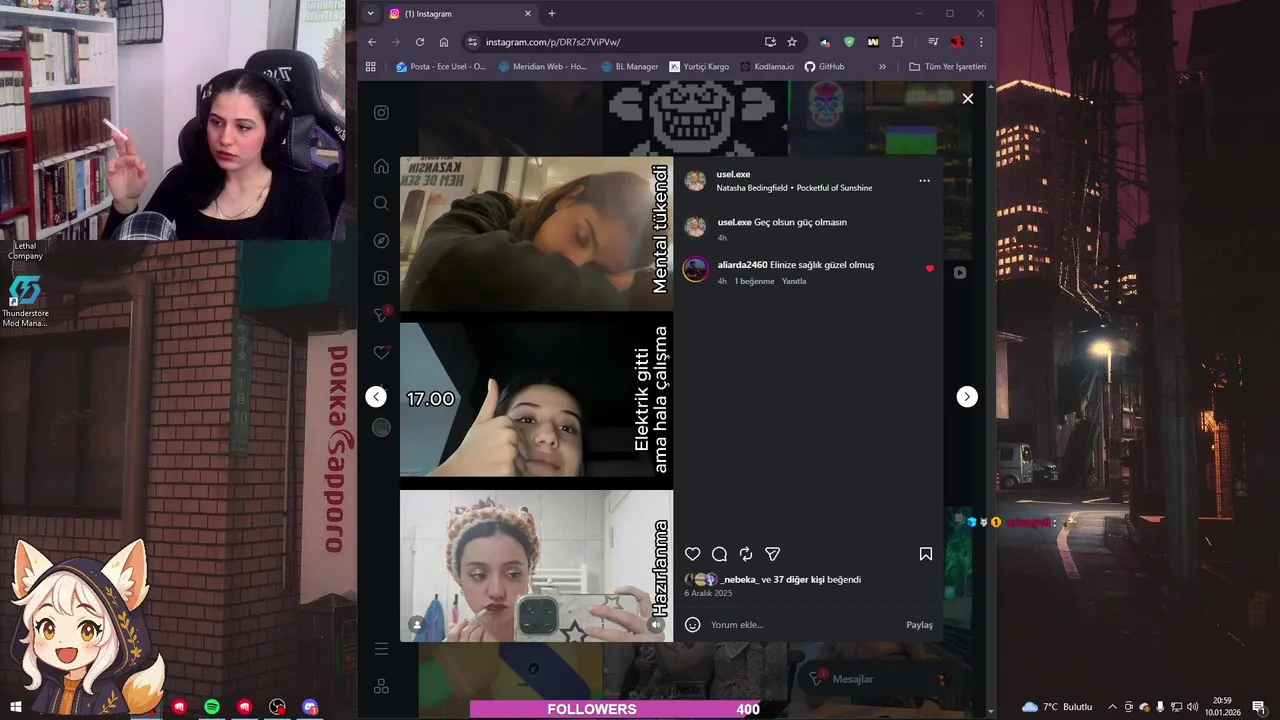Expand hidden bookmarks chevron
The height and width of the screenshot is (720, 1280).
click(x=882, y=67)
